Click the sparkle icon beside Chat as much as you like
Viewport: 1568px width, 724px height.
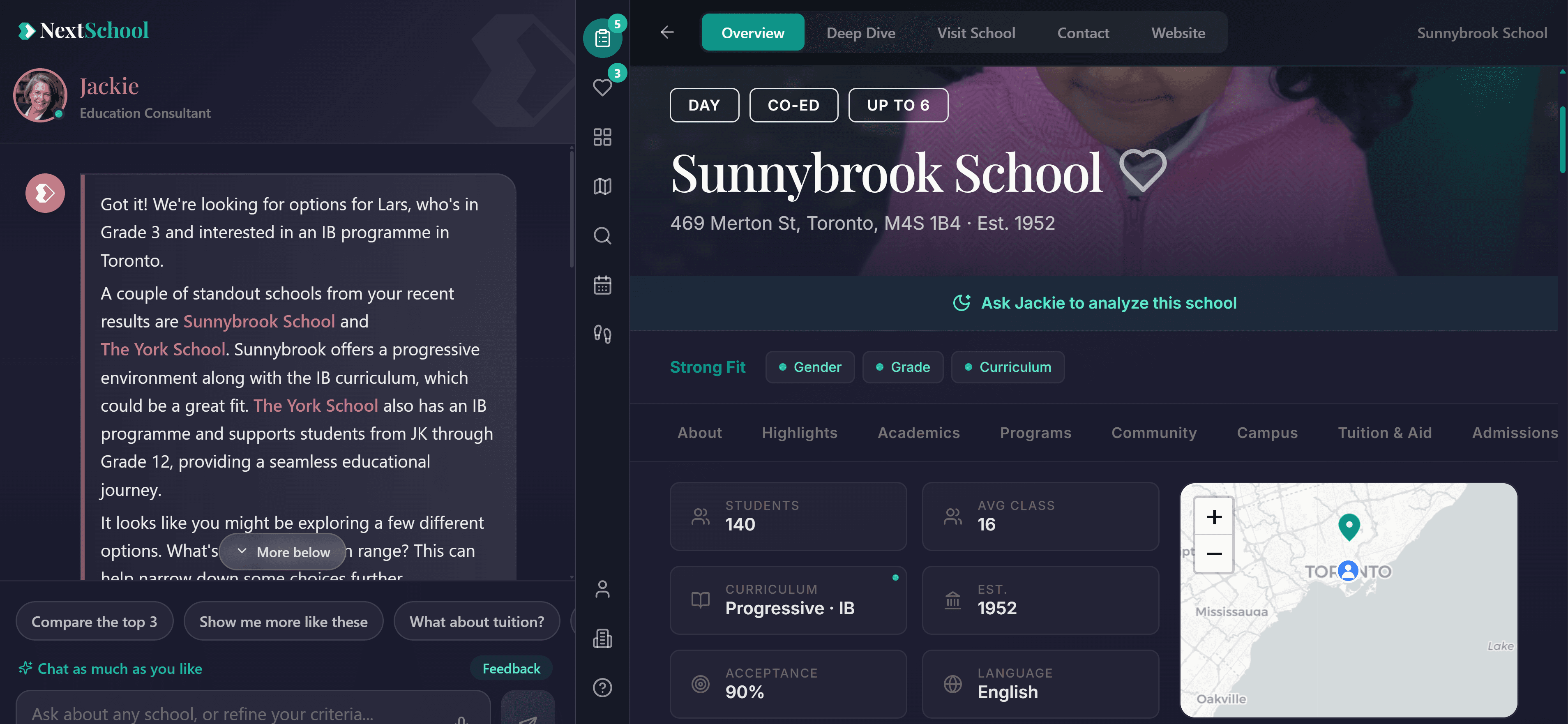25,668
